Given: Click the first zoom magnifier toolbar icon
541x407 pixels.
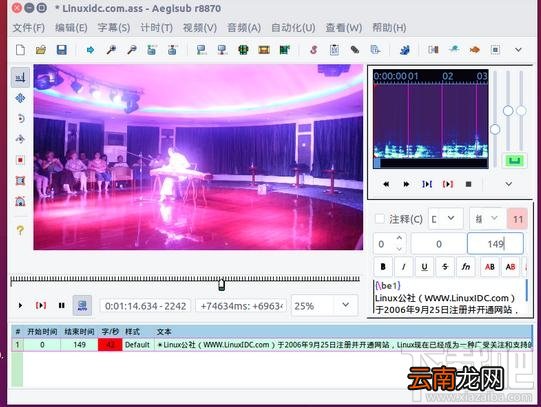Looking at the screenshot, I should [x=111, y=50].
